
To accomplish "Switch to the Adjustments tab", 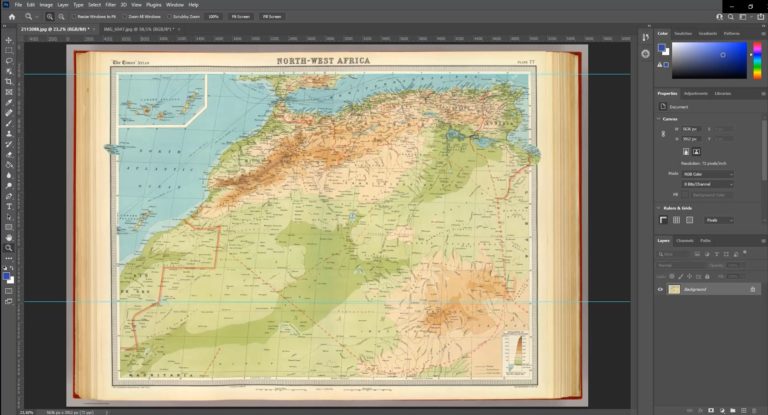I will click(696, 94).
